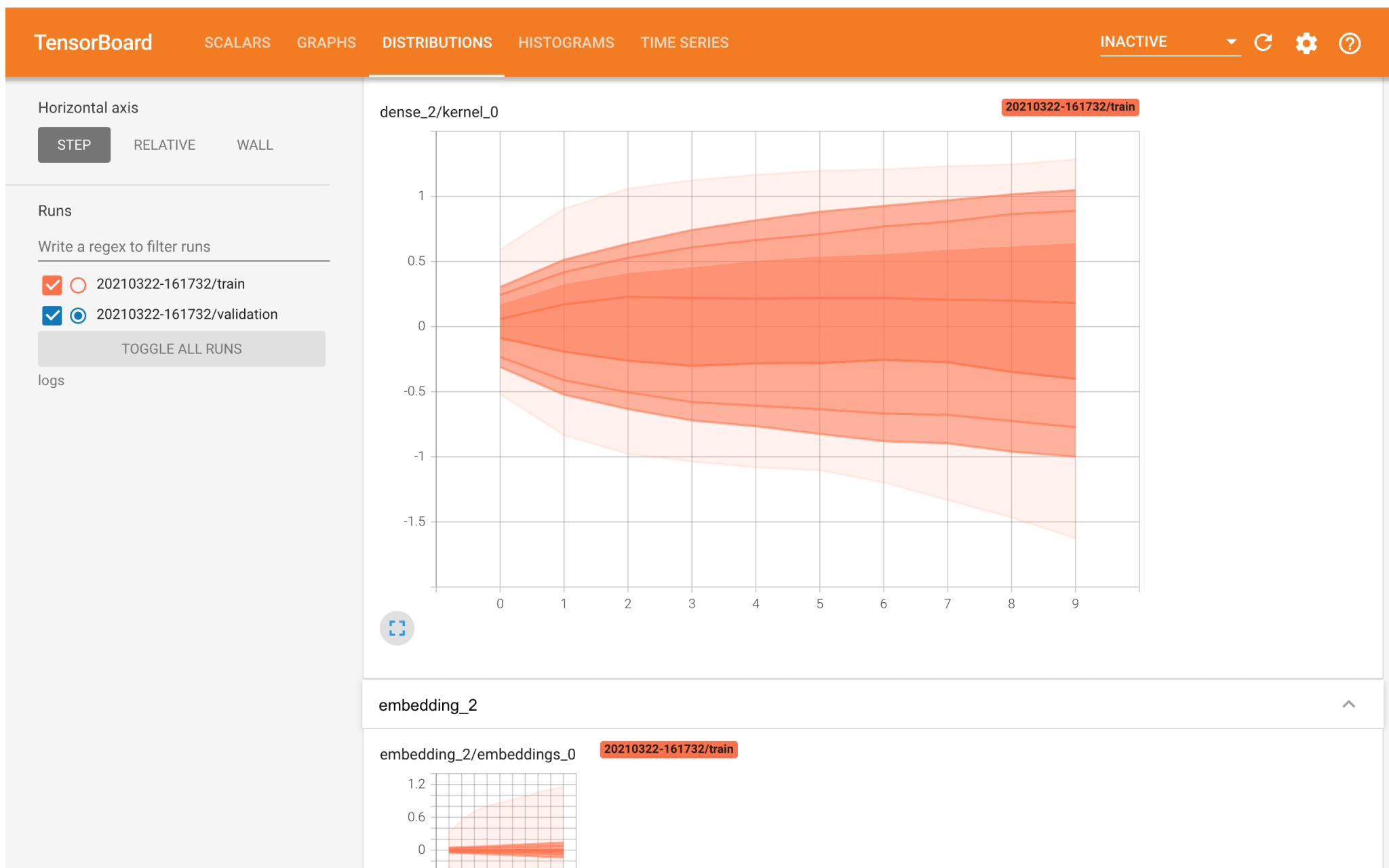1389x868 pixels.
Task: Click the help question mark icon
Action: pyautogui.click(x=1350, y=43)
